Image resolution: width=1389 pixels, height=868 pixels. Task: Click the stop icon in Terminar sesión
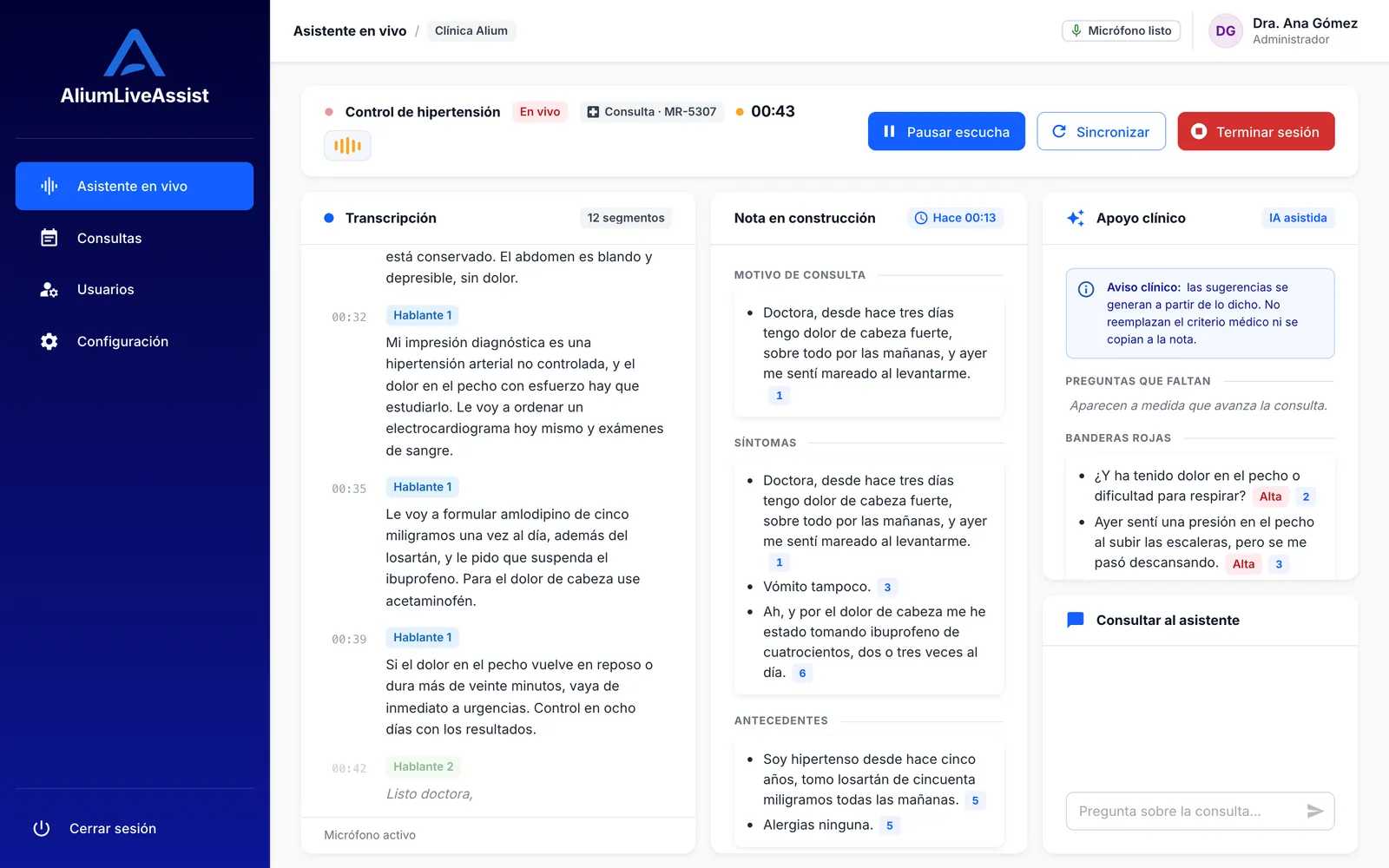pos(1199,131)
